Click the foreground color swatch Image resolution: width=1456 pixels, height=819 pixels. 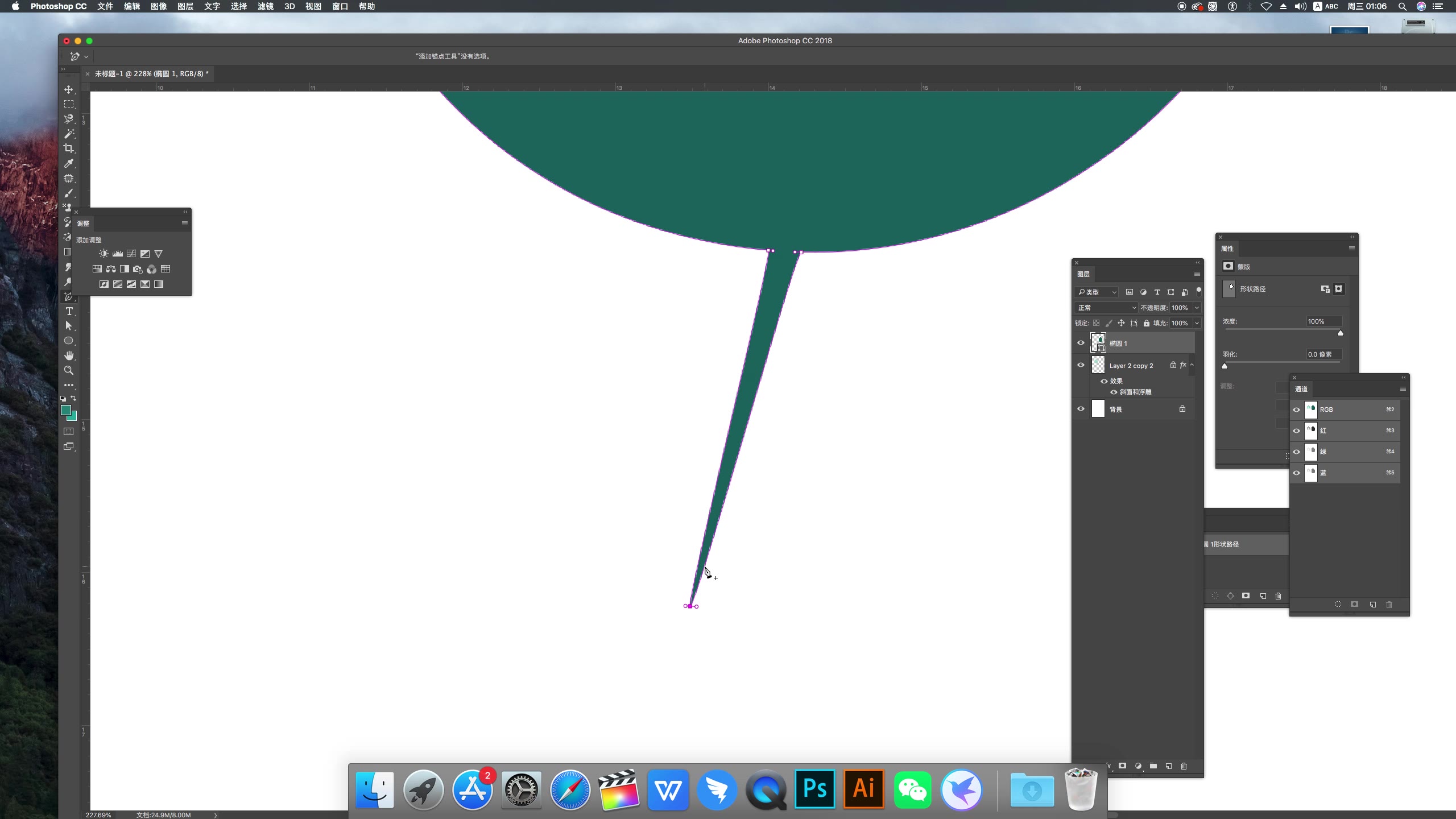[65, 410]
